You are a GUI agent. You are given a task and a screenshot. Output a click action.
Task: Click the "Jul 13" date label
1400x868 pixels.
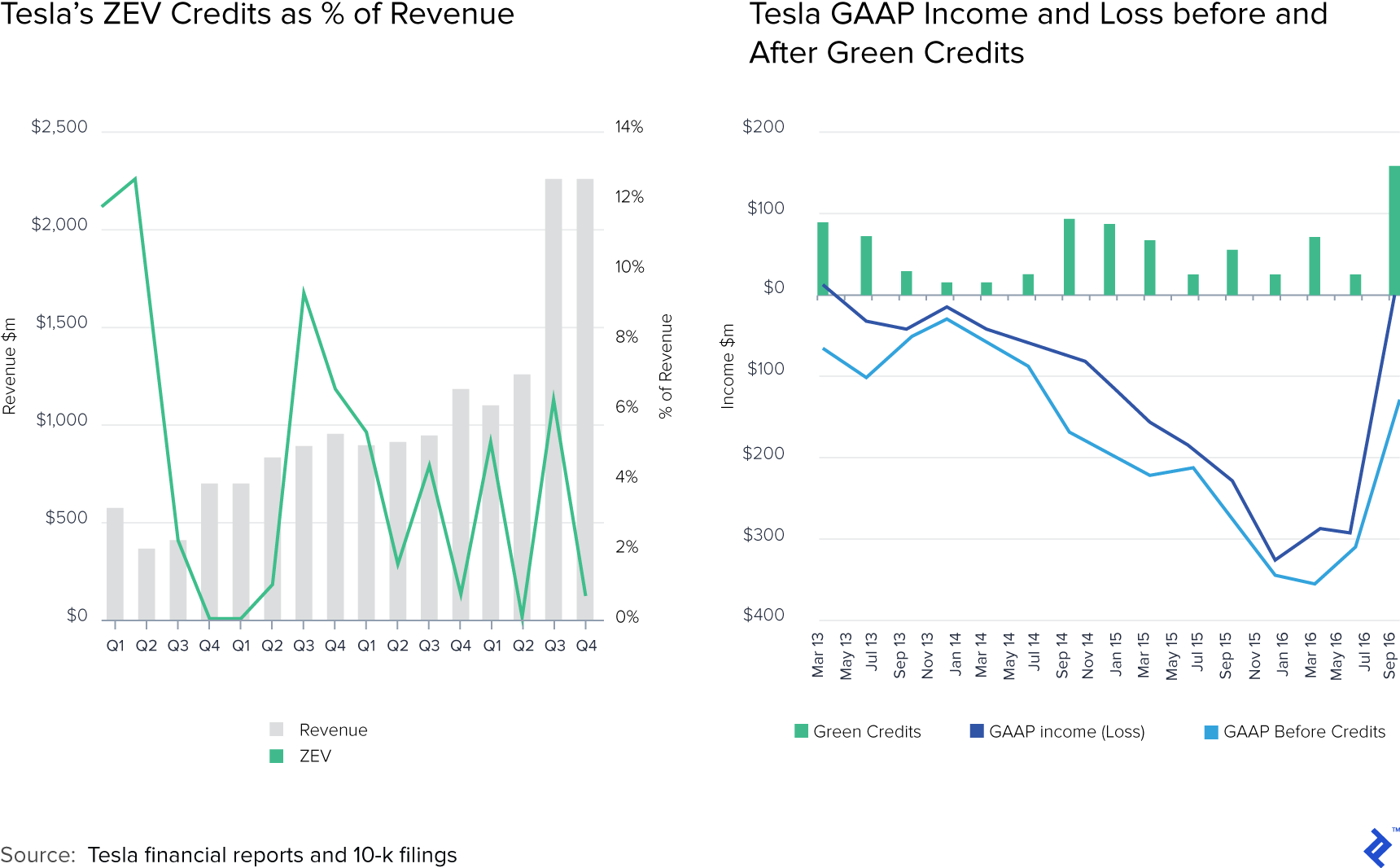[x=872, y=651]
